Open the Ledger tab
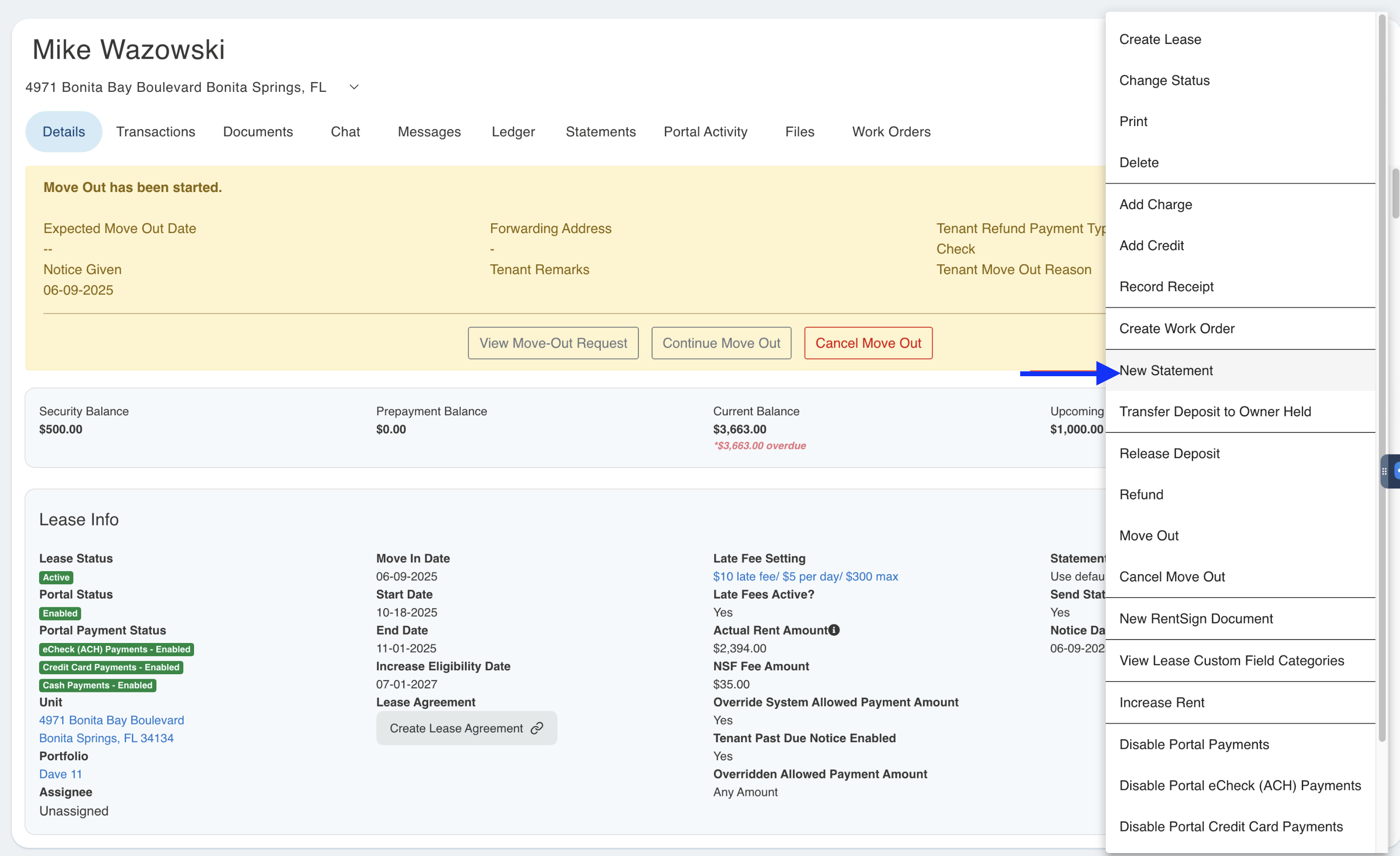 512,132
